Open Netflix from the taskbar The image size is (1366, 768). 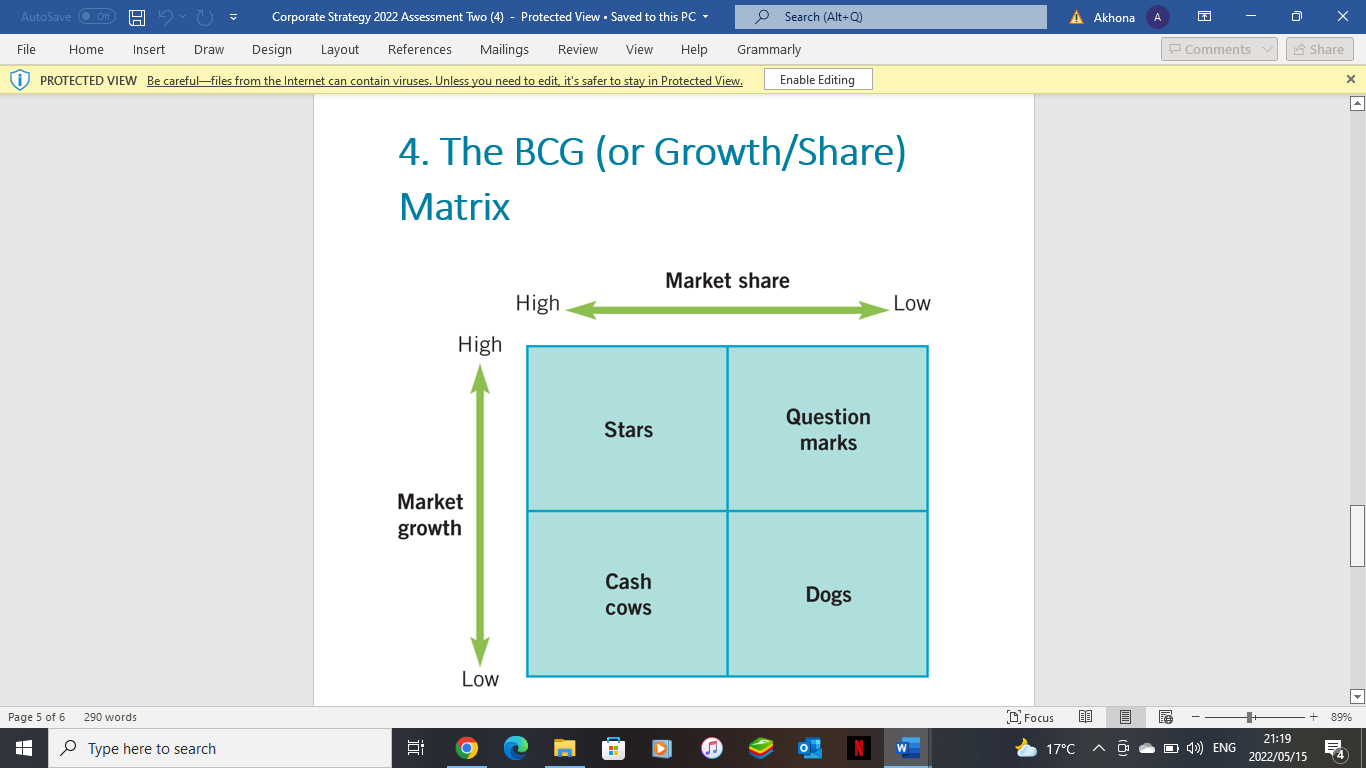[x=858, y=748]
